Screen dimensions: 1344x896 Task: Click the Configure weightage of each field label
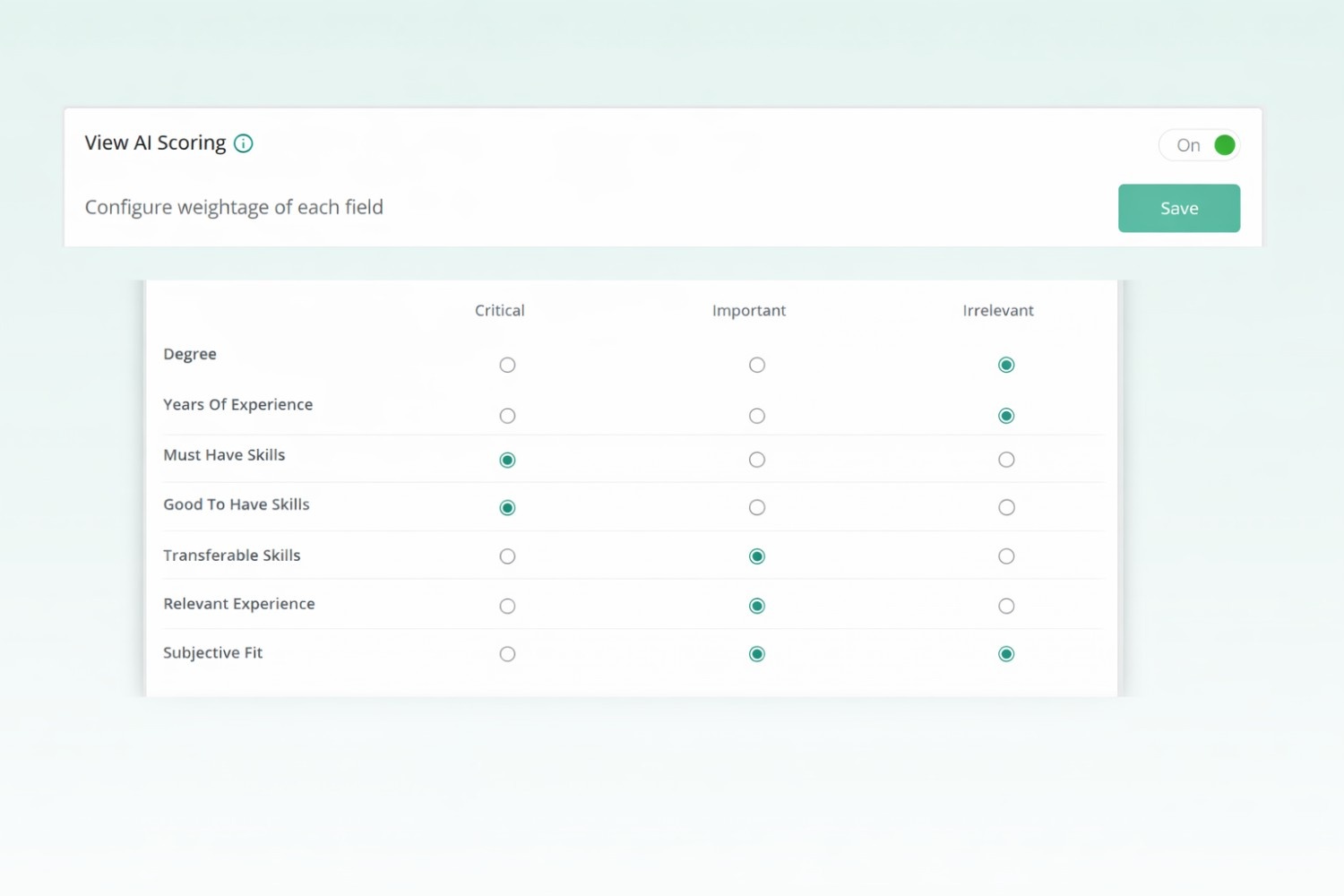[x=234, y=207]
